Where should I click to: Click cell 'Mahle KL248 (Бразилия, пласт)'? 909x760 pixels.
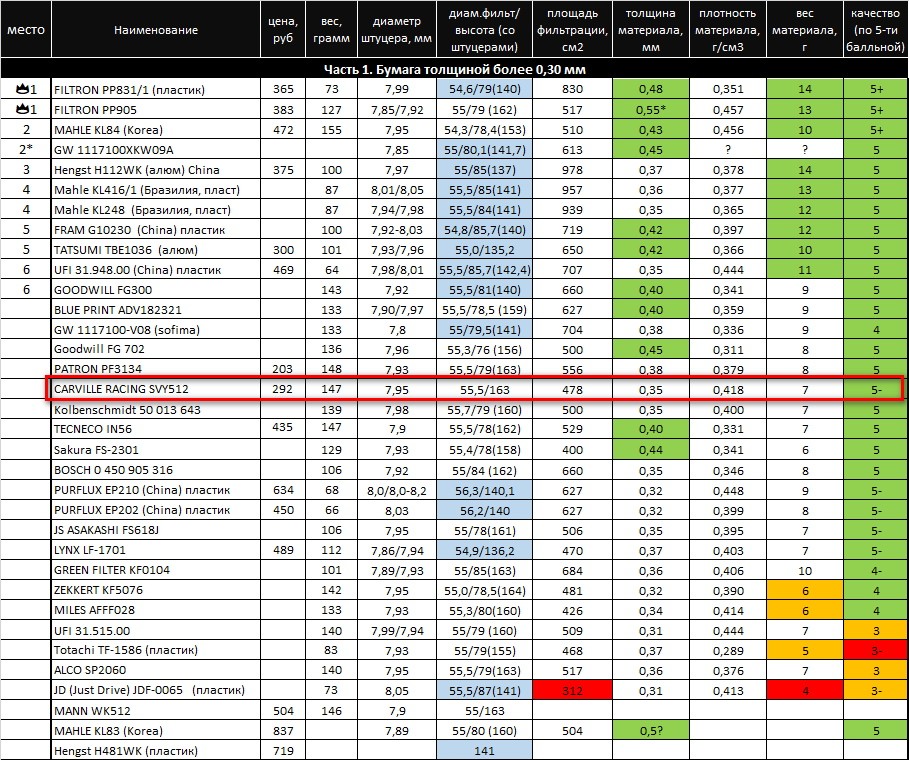[x=156, y=210]
